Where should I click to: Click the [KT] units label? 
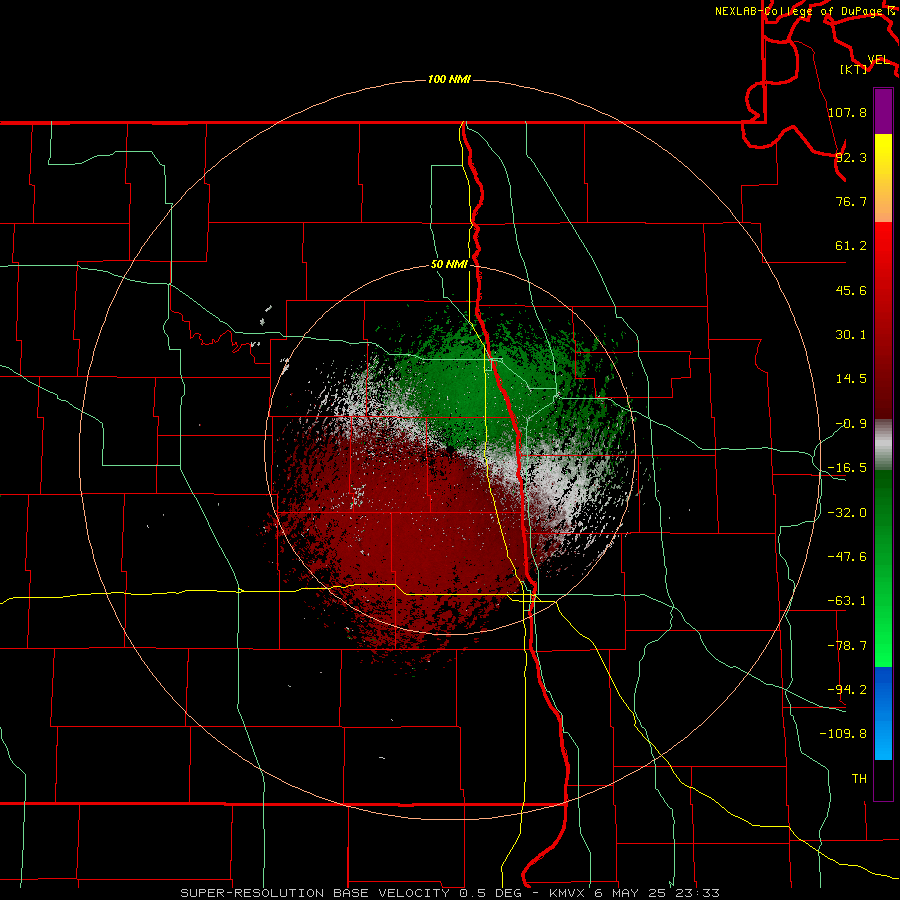pos(853,69)
